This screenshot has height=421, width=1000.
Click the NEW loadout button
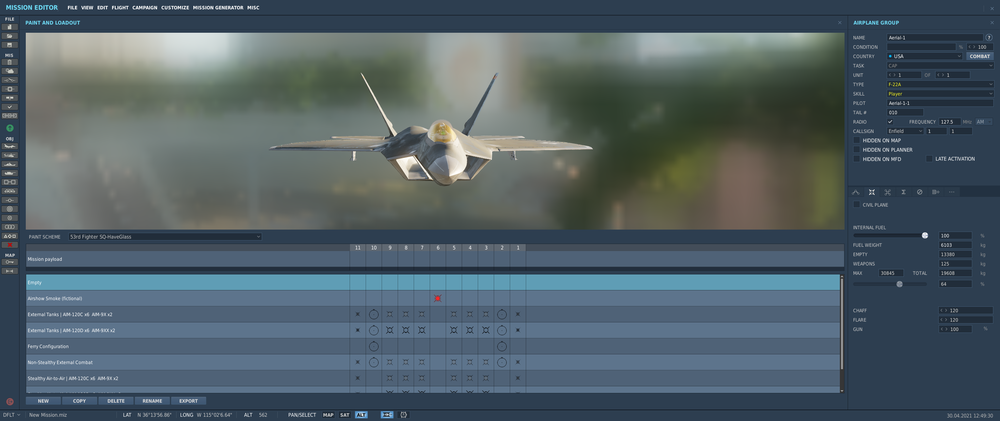click(x=43, y=401)
